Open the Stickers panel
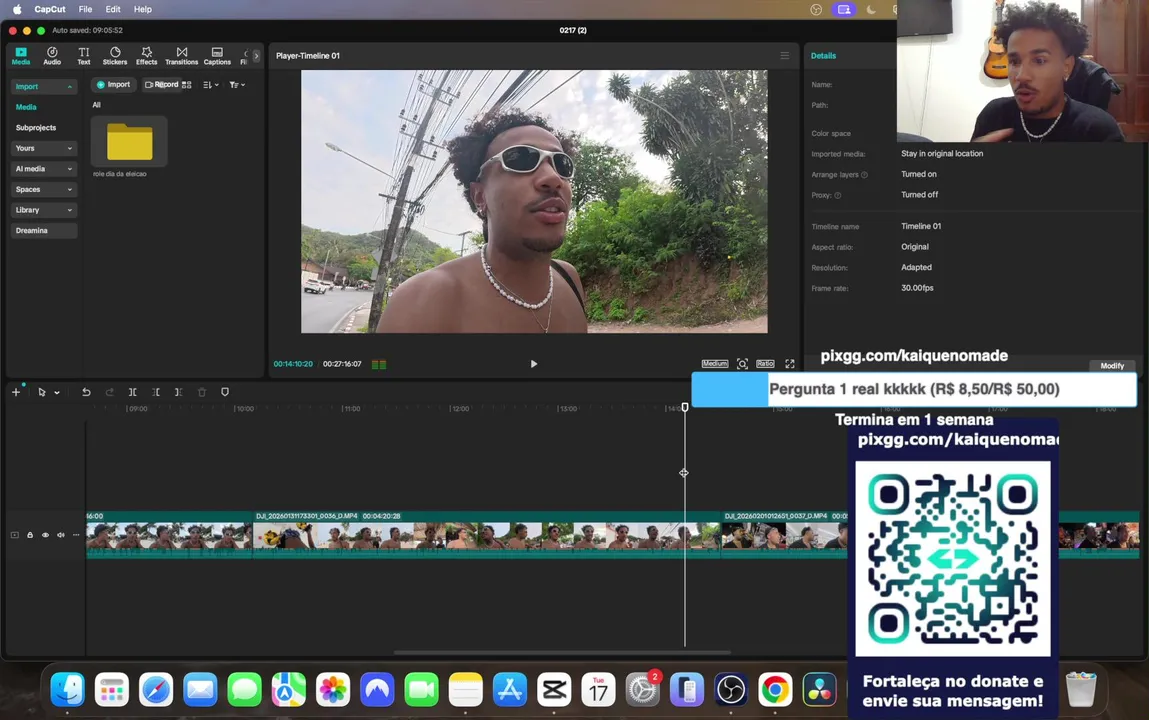The width and height of the screenshot is (1149, 720). (115, 56)
